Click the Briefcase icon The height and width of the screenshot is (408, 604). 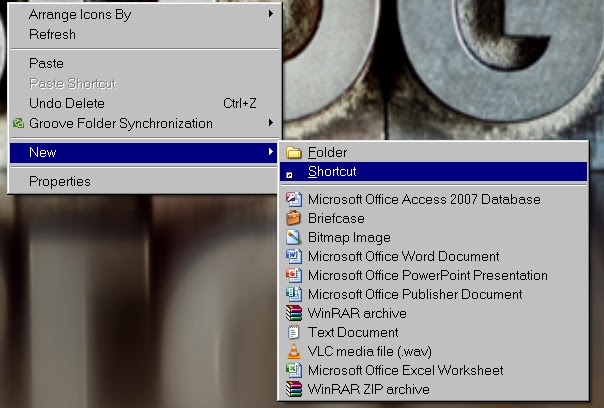(294, 218)
